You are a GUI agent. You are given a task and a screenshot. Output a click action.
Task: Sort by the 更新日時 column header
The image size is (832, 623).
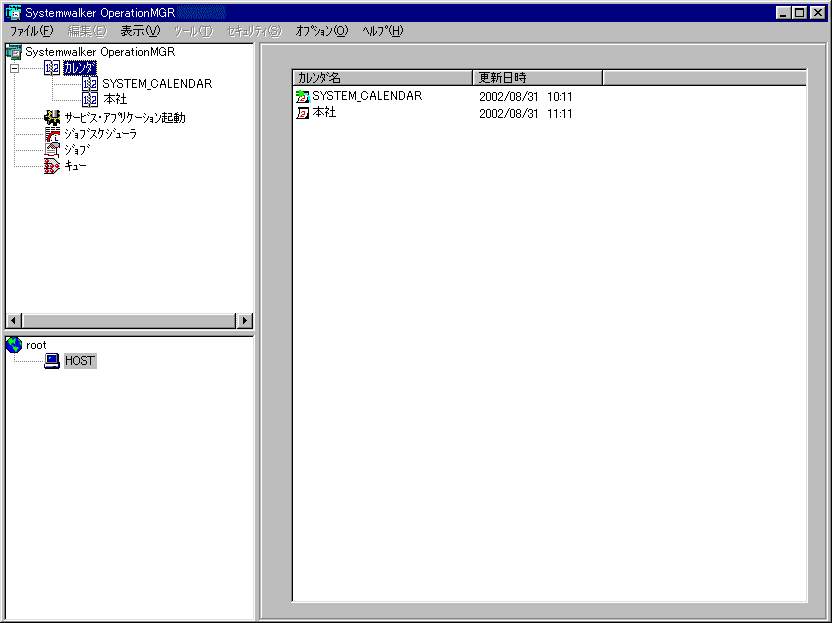[537, 77]
